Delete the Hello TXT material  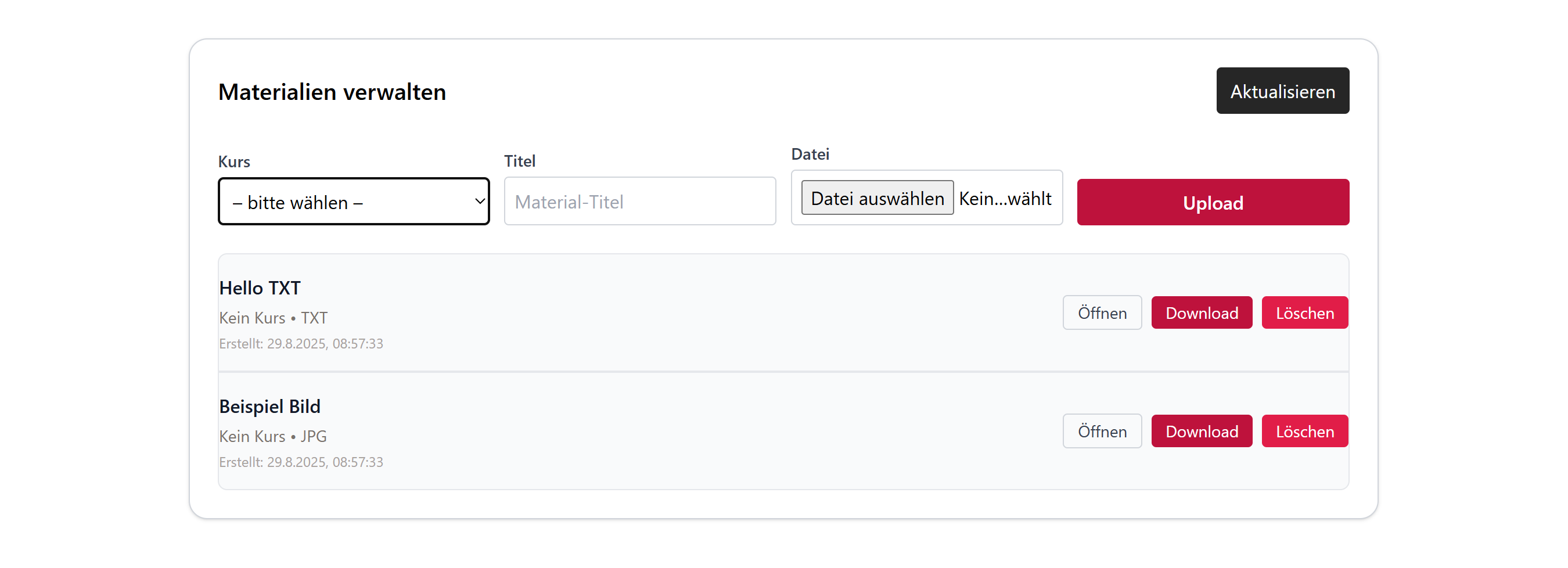click(1304, 313)
